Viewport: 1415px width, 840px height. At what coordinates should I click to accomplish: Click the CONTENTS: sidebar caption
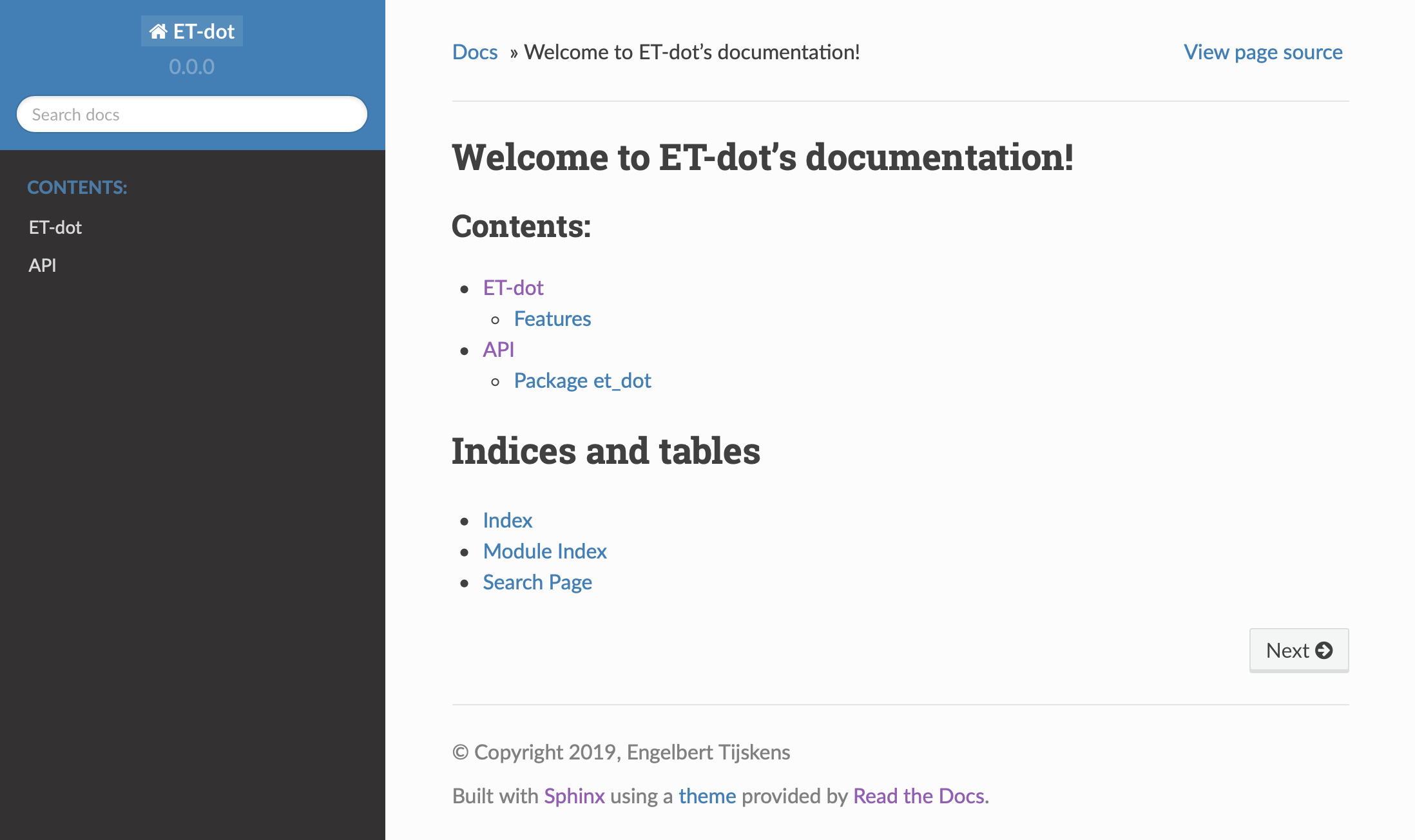click(77, 187)
